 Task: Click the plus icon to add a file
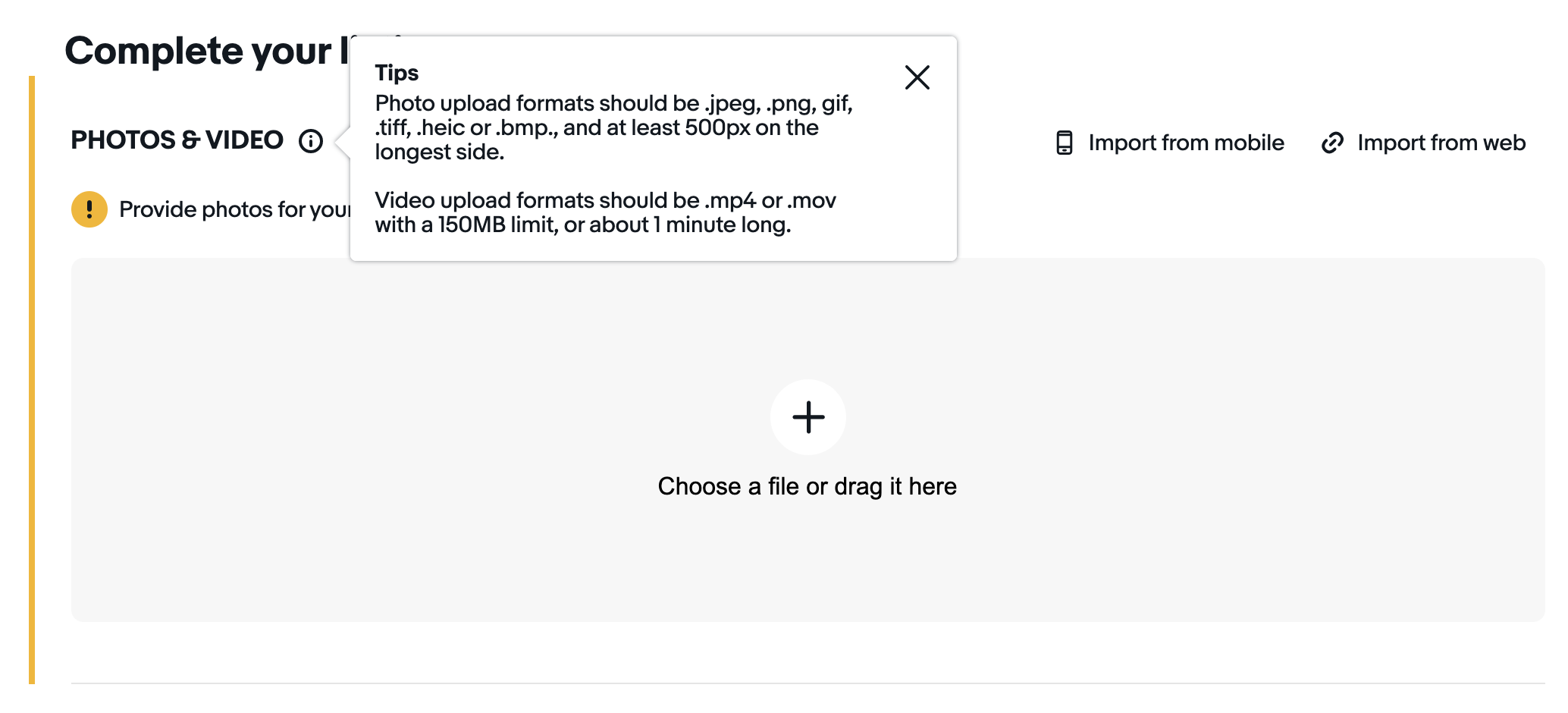(x=808, y=417)
